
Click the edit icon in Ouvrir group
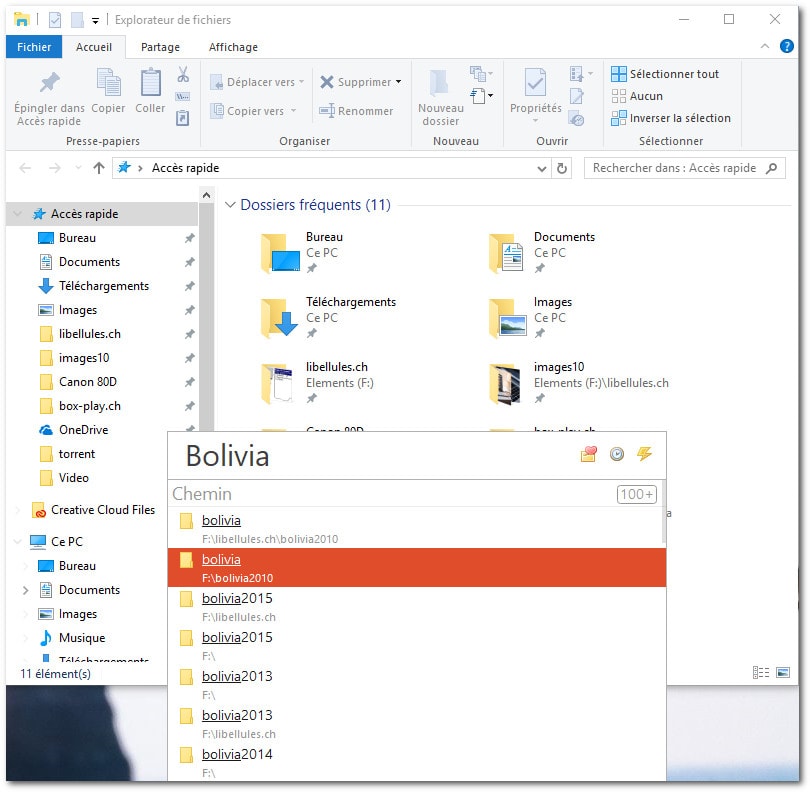(x=577, y=97)
